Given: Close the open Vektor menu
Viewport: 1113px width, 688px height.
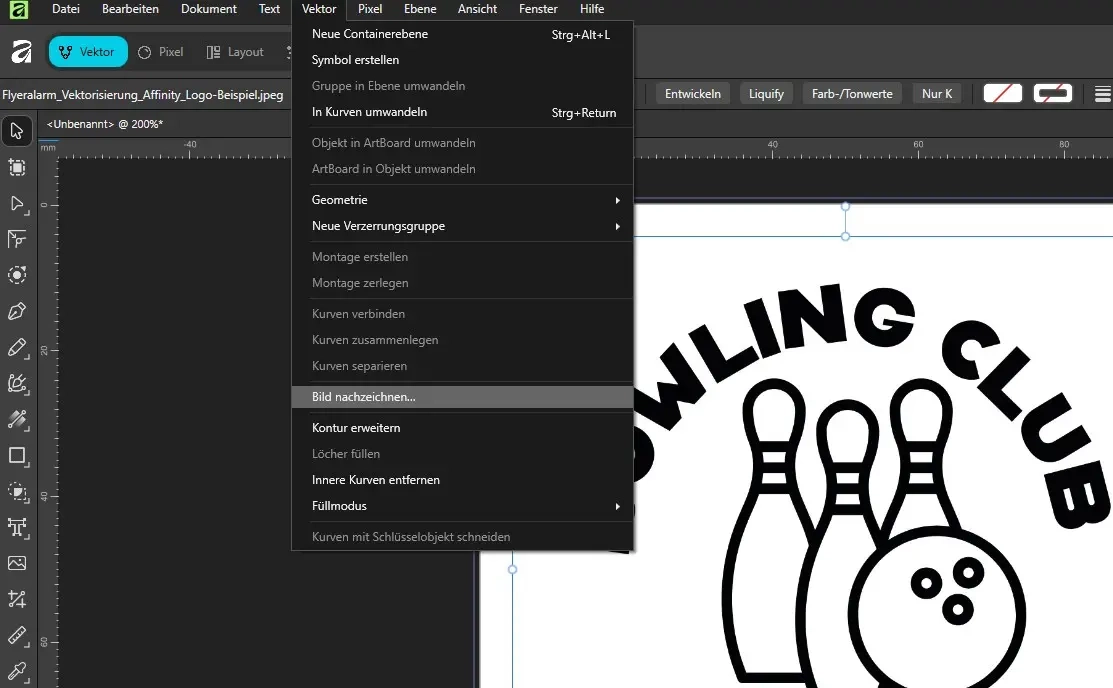Looking at the screenshot, I should tap(319, 9).
